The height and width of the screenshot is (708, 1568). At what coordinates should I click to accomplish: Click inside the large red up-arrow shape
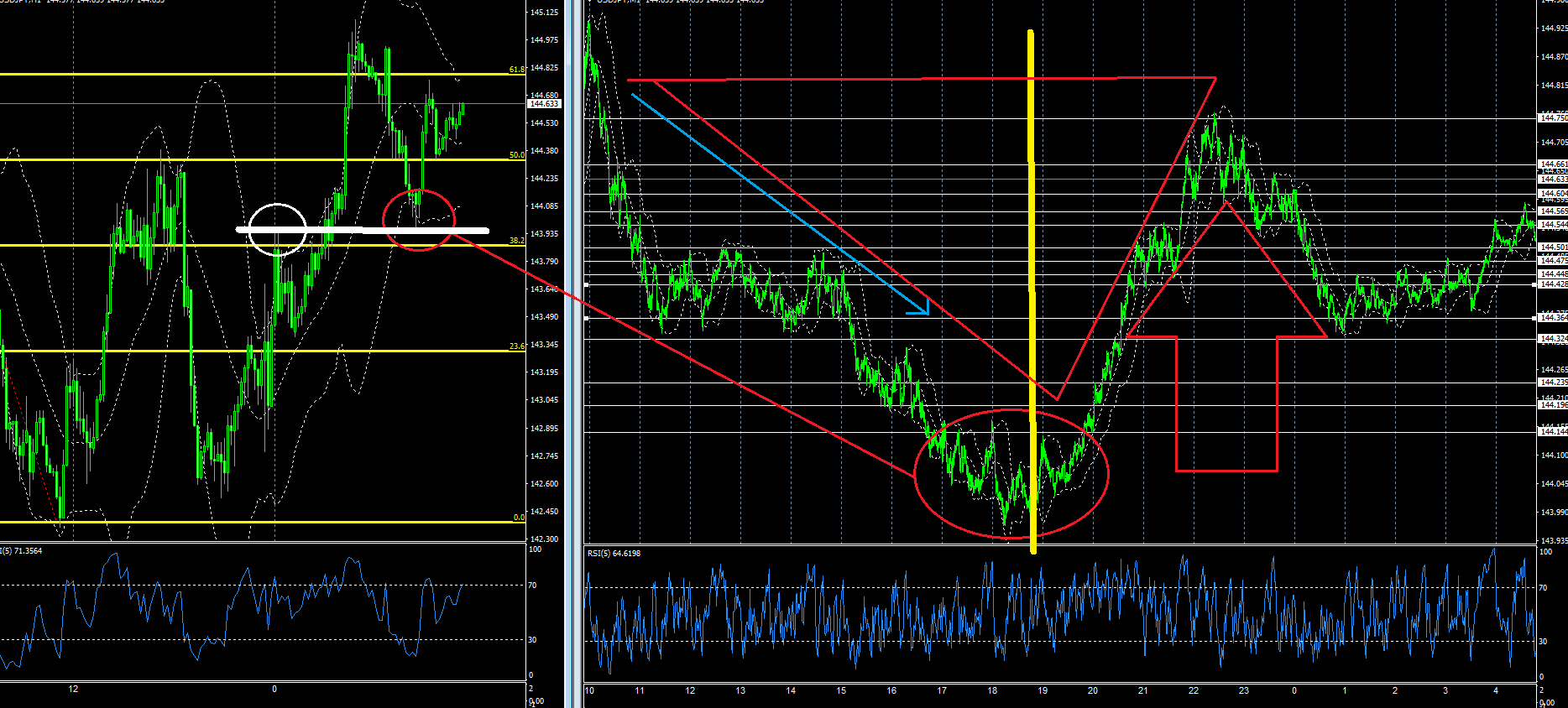click(1226, 352)
